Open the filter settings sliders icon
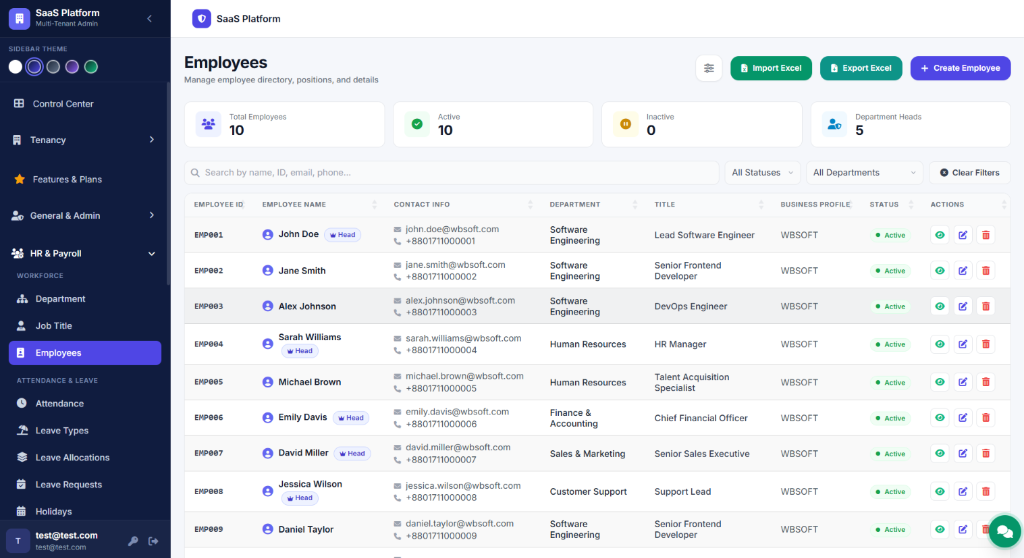 click(x=709, y=68)
